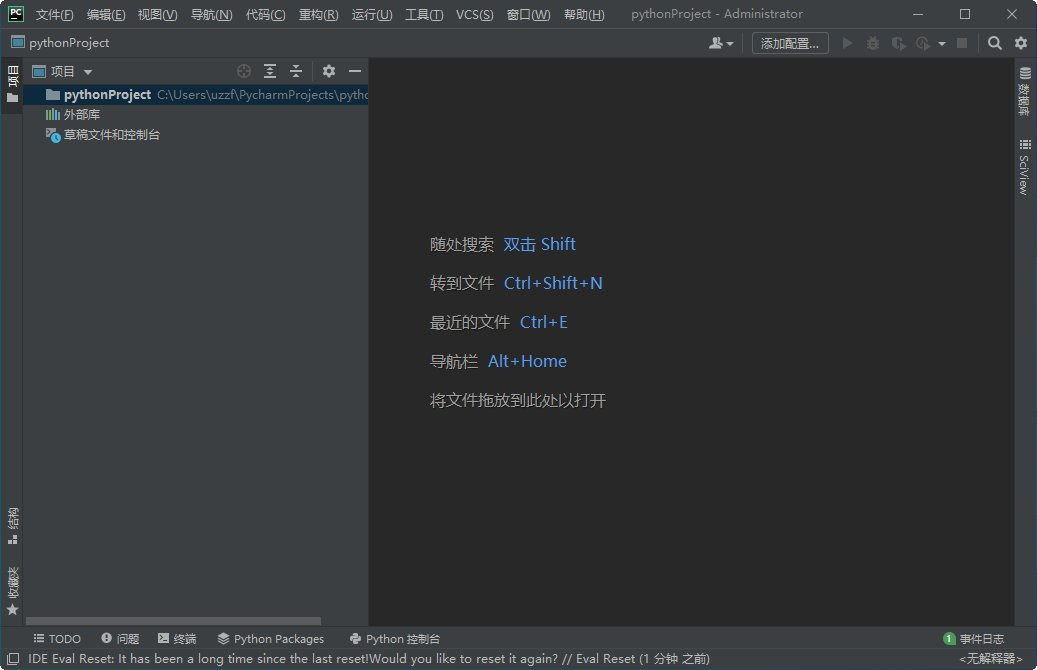
Task: Click the Collapse All icon in project panel
Action: pyautogui.click(x=296, y=71)
